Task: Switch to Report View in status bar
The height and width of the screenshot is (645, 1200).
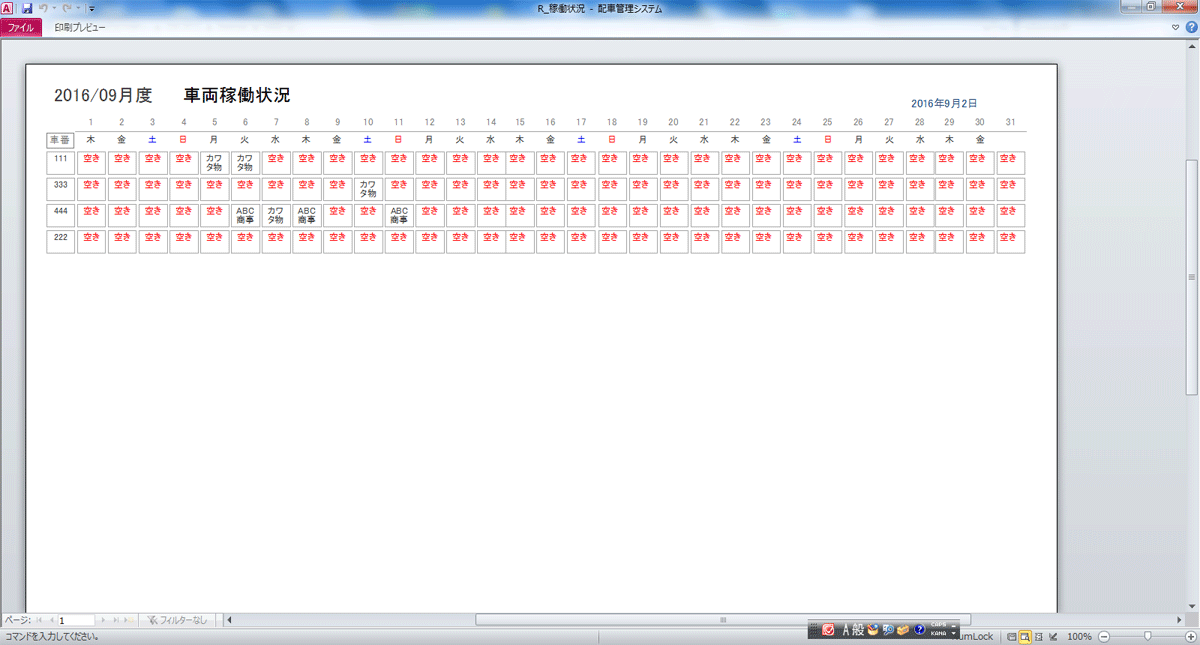Action: coord(1012,637)
